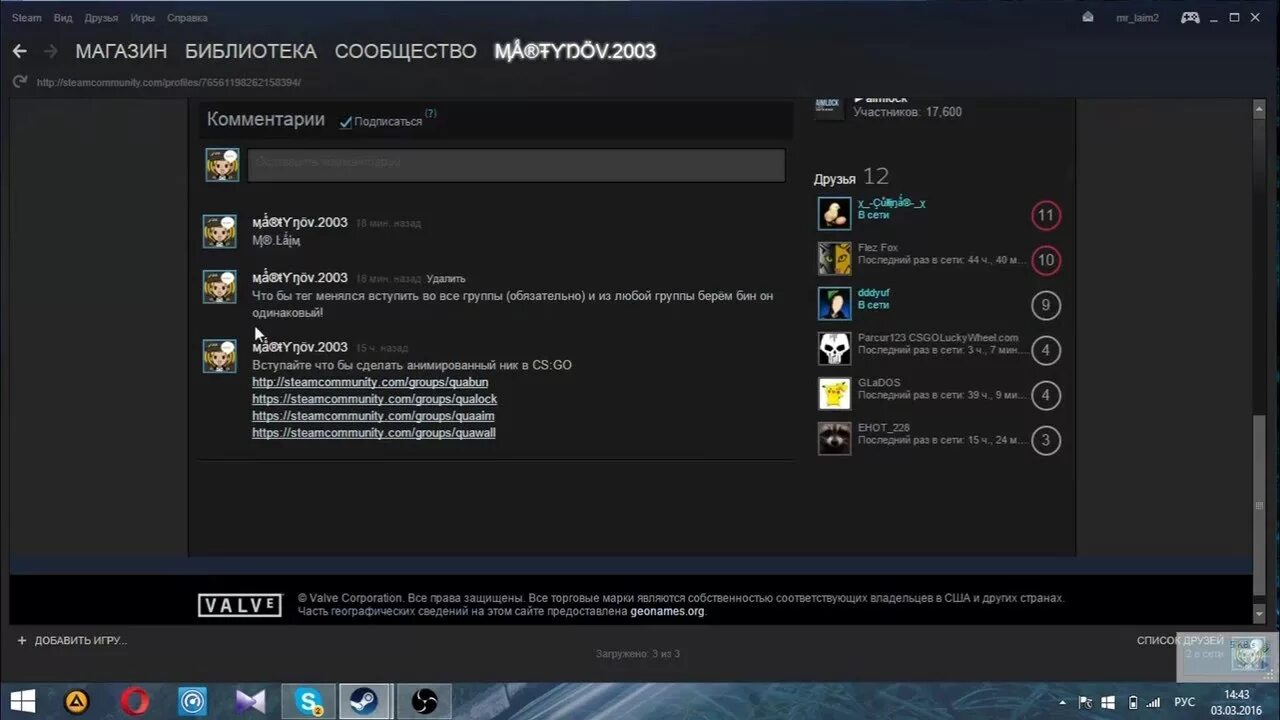Image resolution: width=1280 pixels, height=720 pixels.
Task: Open the Windows Start menu
Action: (x=22, y=700)
